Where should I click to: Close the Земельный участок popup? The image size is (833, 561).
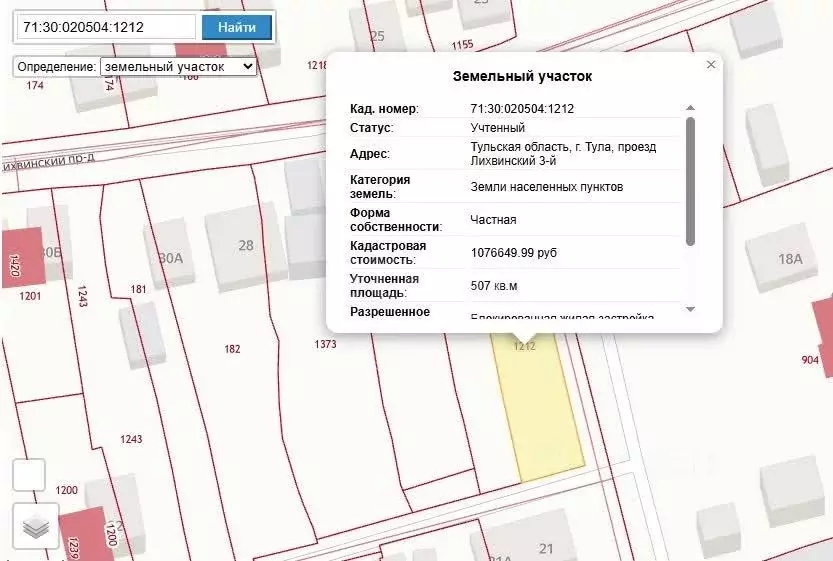pos(711,65)
